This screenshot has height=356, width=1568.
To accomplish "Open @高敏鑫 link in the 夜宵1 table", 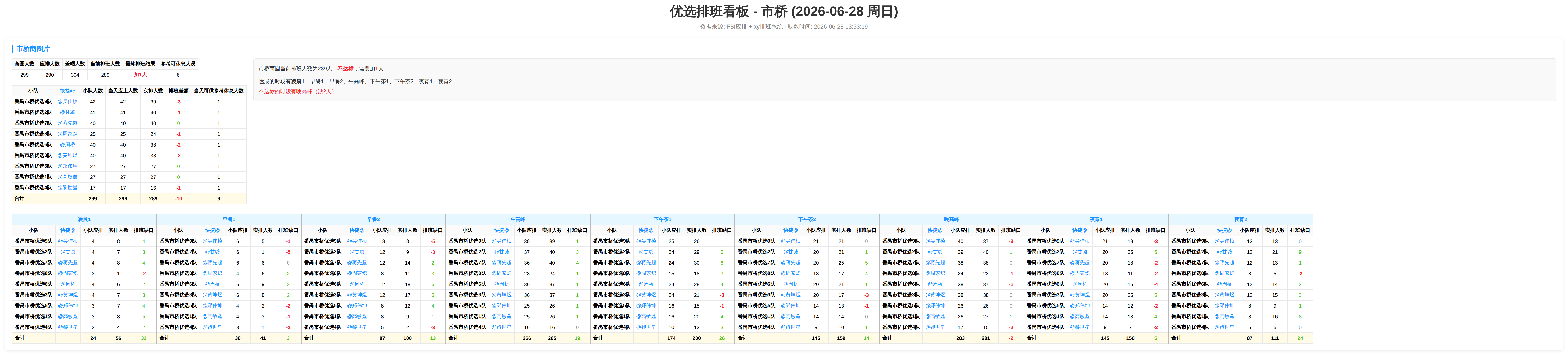I will (1080, 316).
